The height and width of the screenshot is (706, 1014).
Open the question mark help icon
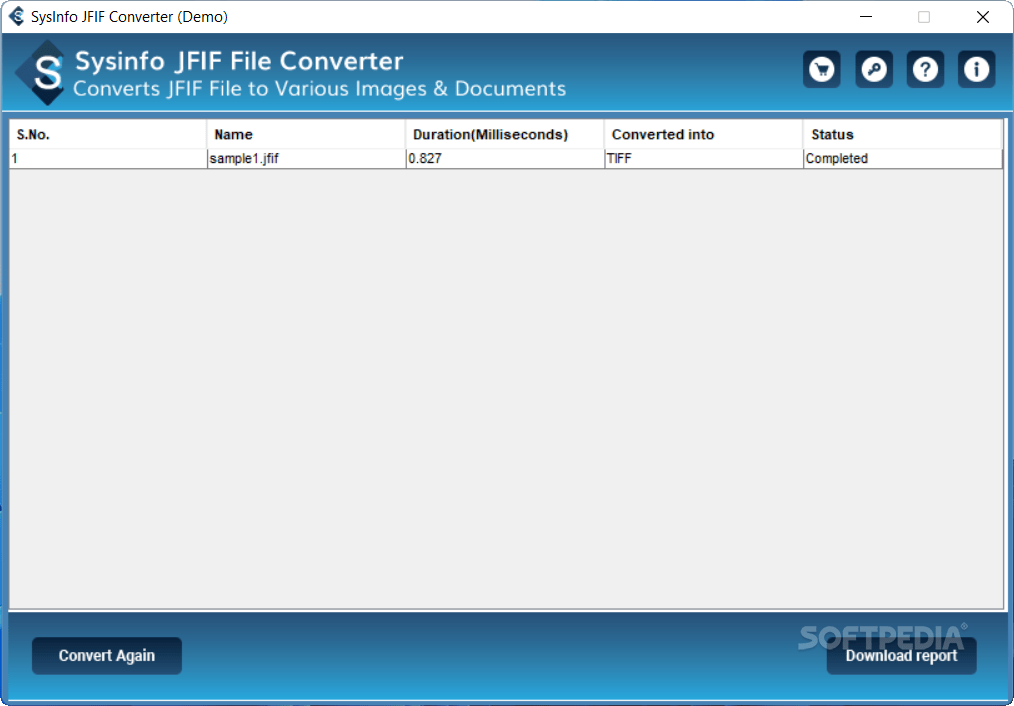(x=925, y=69)
